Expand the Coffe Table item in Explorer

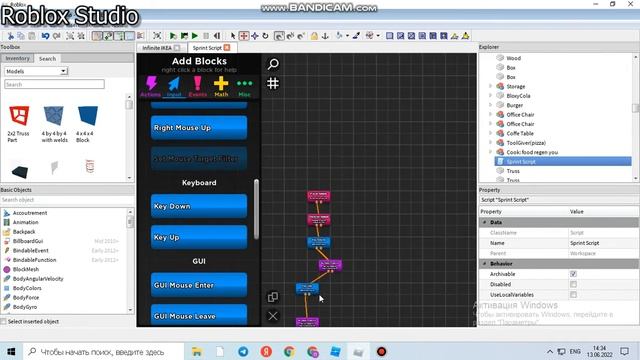pos(491,133)
